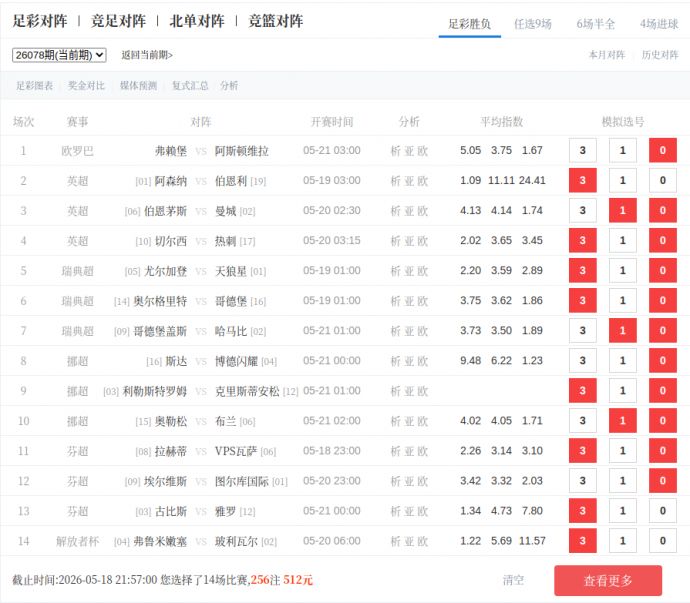
Task: Click the 查看更多 button
Action: tap(608, 581)
